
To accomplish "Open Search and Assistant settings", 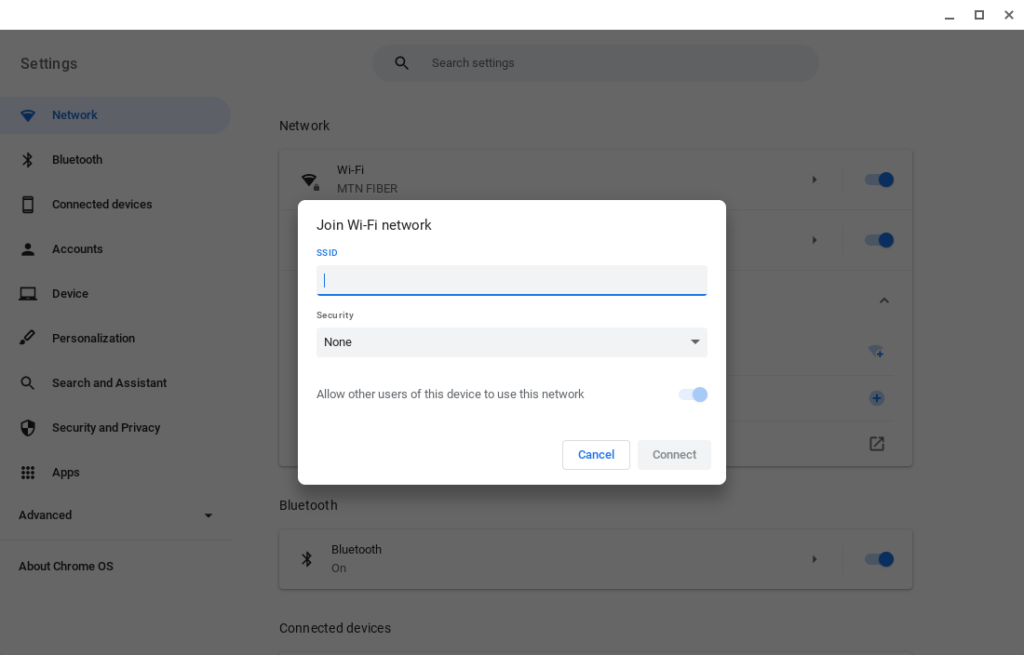I will [x=115, y=383].
